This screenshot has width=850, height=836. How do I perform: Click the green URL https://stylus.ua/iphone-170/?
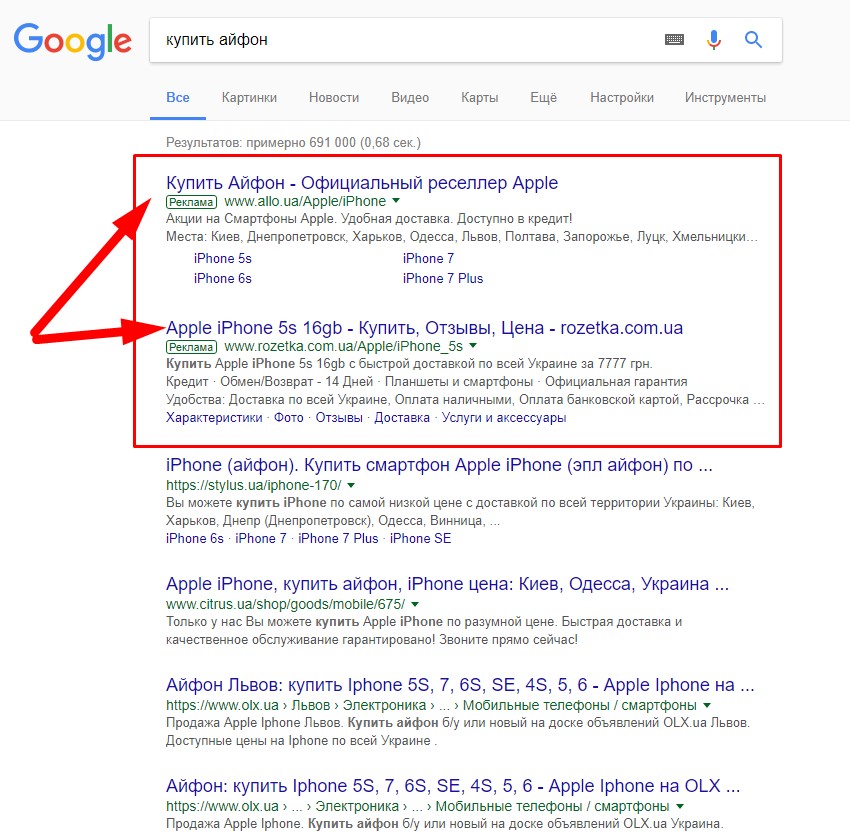(x=254, y=485)
